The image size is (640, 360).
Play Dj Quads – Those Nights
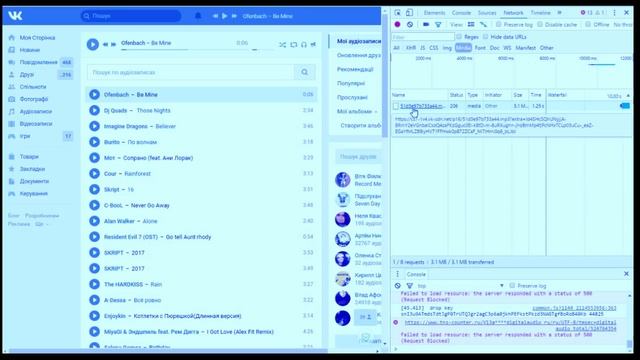click(94, 110)
